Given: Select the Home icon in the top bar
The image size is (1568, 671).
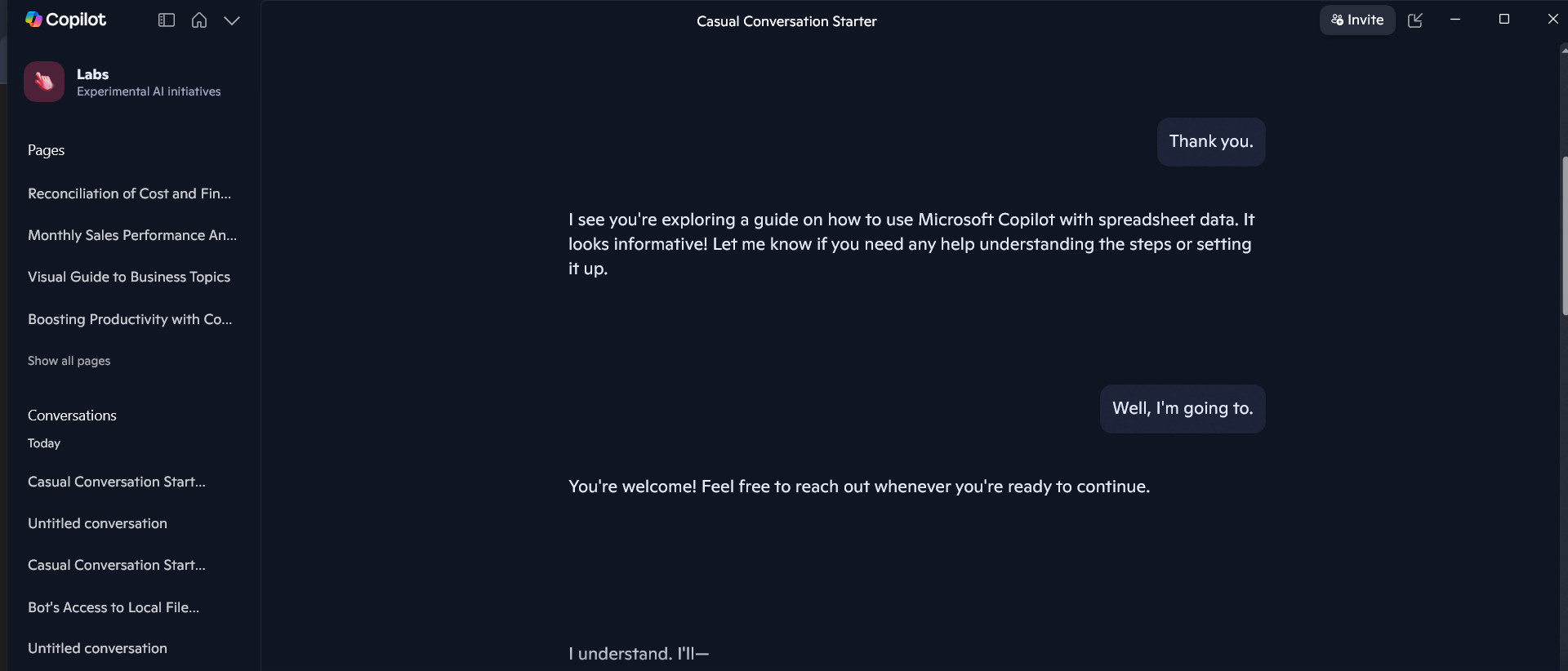Looking at the screenshot, I should (x=198, y=20).
